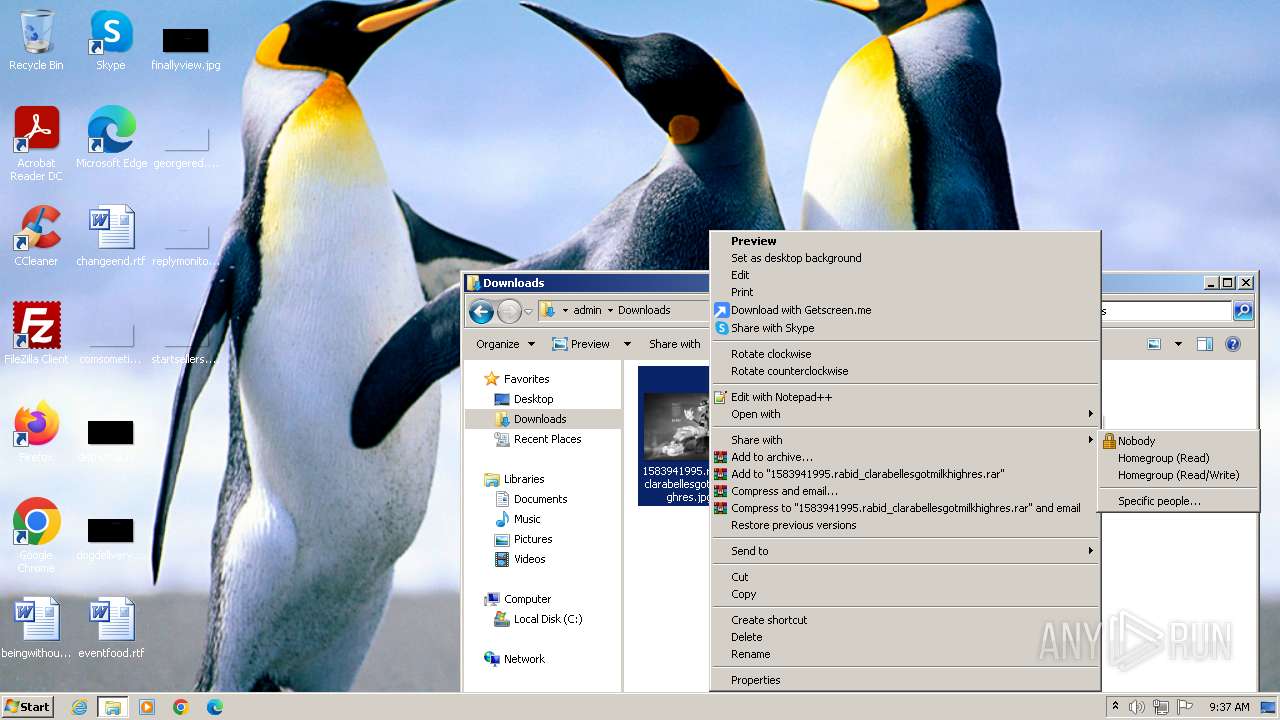
Task: Click the change view icon
Action: (x=1154, y=344)
